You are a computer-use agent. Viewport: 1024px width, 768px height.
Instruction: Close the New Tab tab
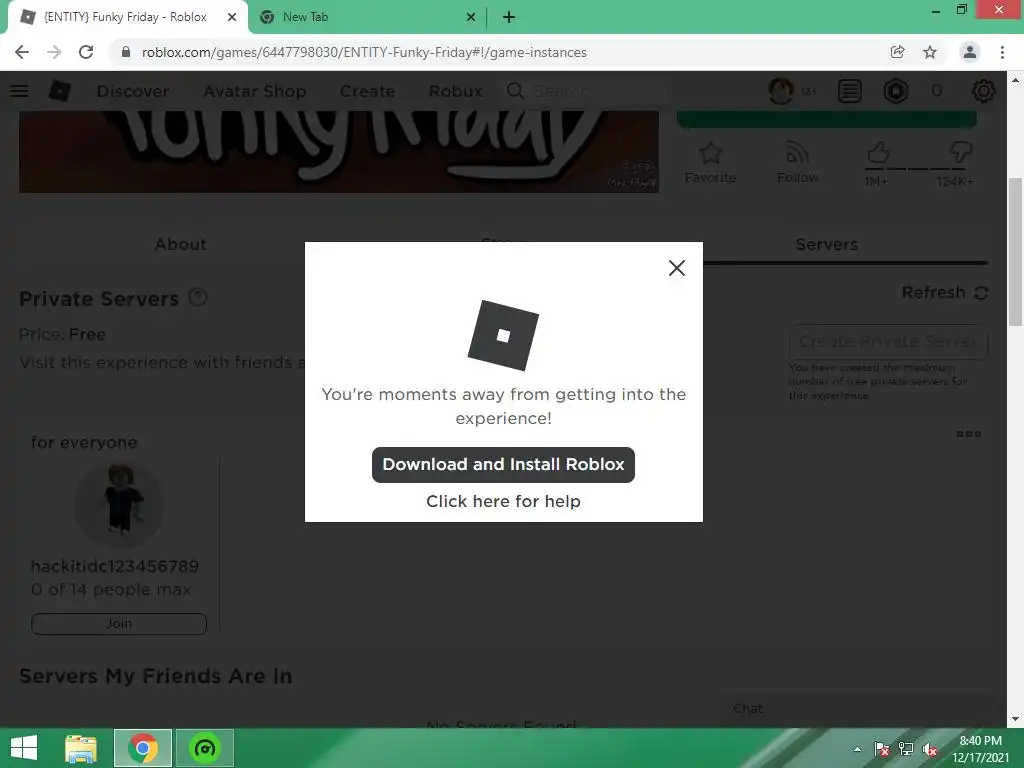coord(471,18)
